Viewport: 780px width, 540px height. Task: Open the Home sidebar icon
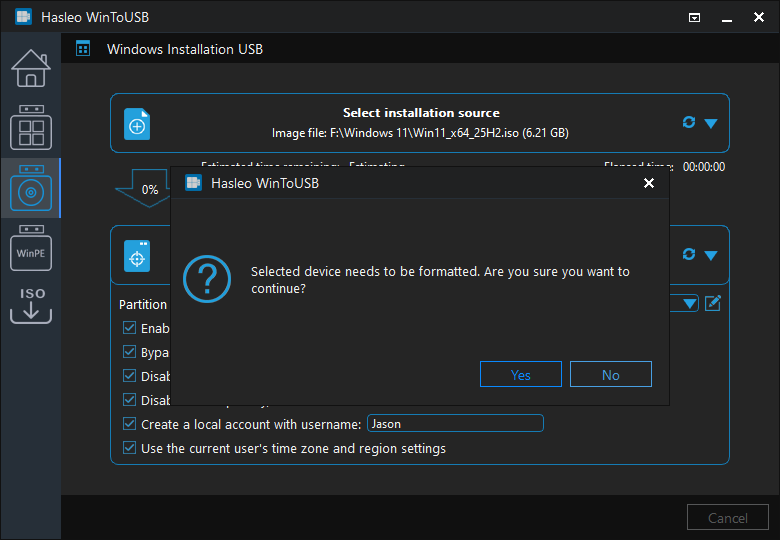(31, 68)
